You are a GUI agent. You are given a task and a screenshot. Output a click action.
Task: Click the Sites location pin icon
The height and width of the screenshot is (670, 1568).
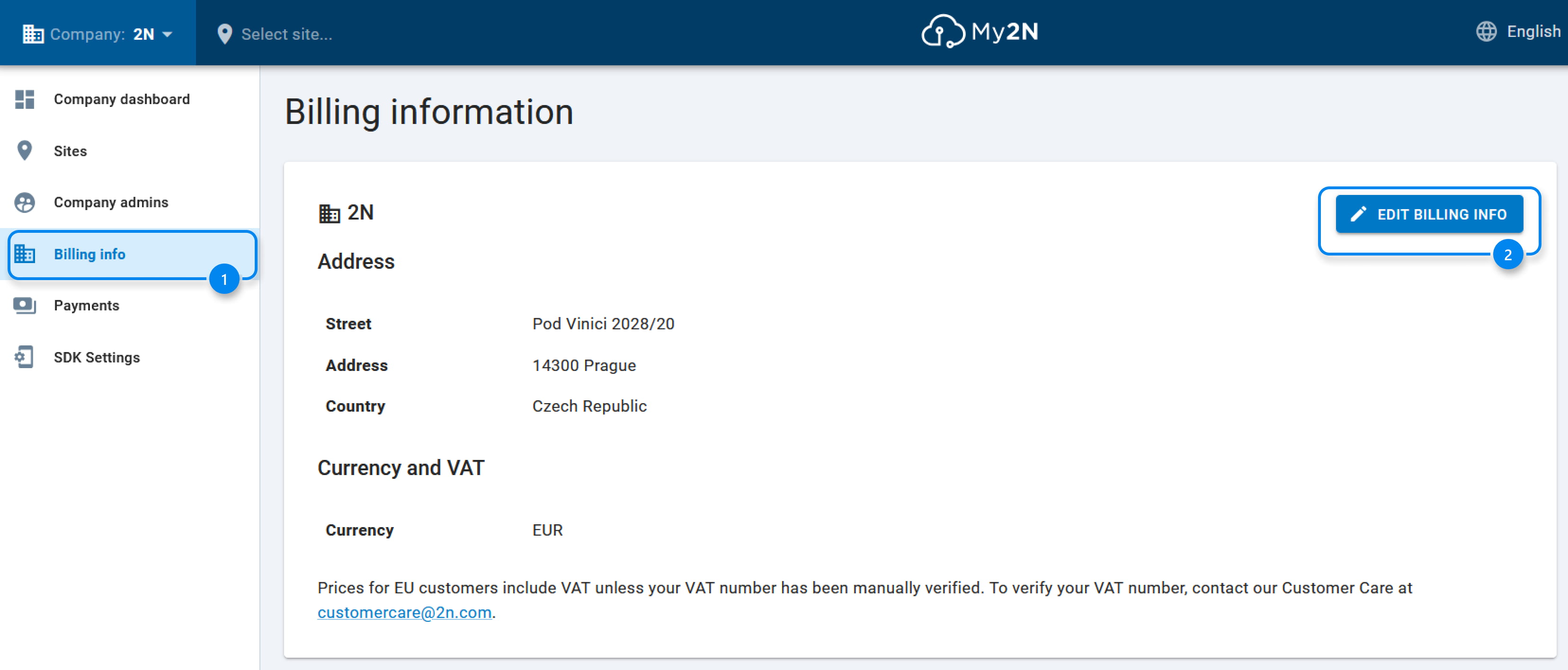click(24, 150)
